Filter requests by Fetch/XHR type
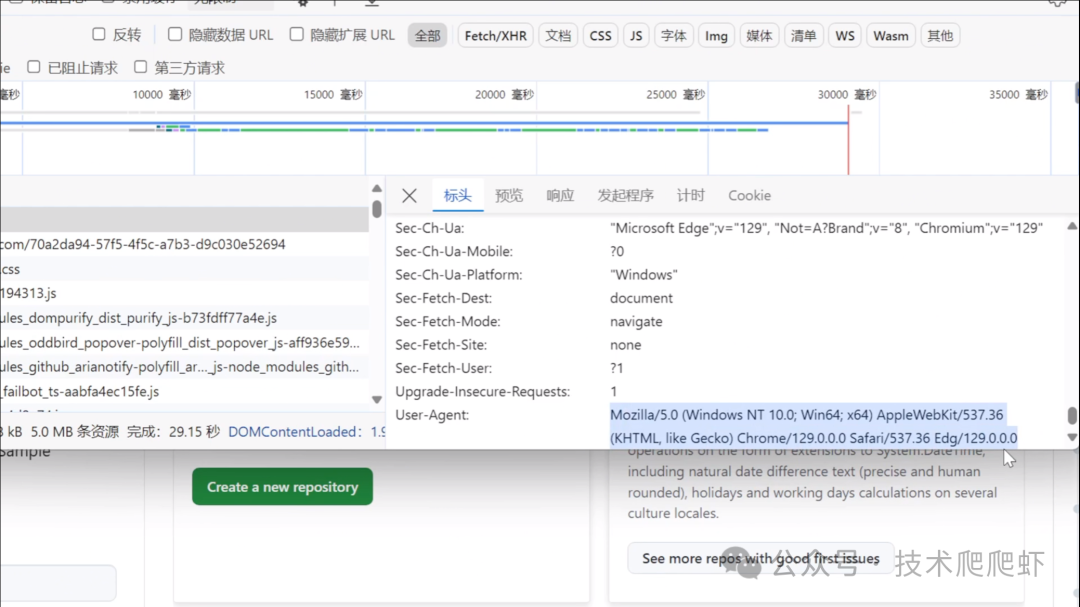Screen dimensions: 1080x607 click(x=495, y=36)
